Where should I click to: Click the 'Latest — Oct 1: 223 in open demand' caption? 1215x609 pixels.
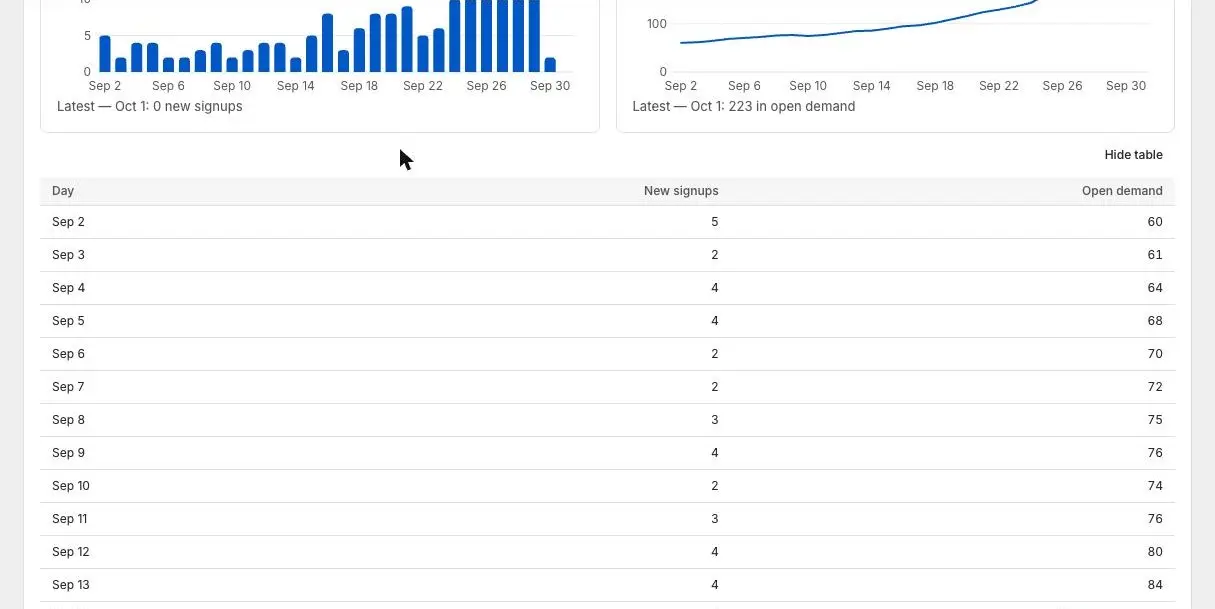[x=744, y=106]
